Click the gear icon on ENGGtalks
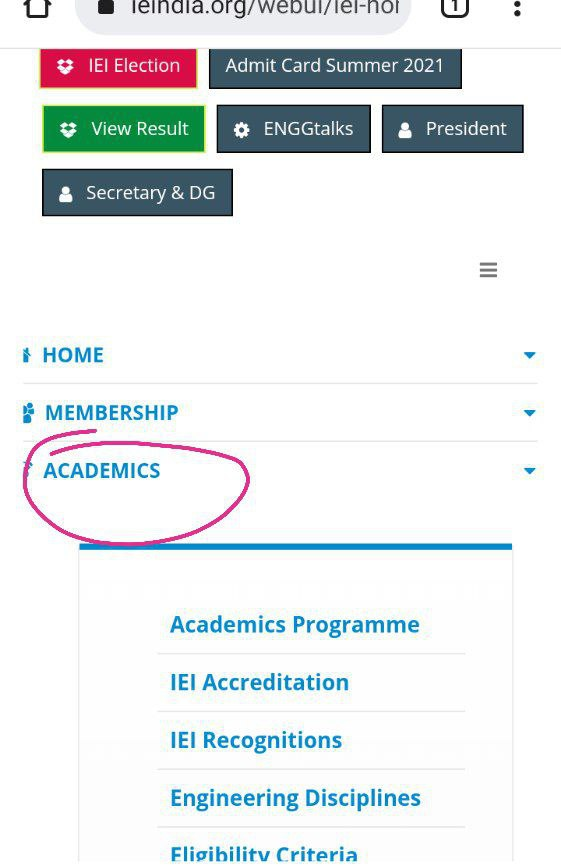This screenshot has width=561, height=866. (x=241, y=130)
